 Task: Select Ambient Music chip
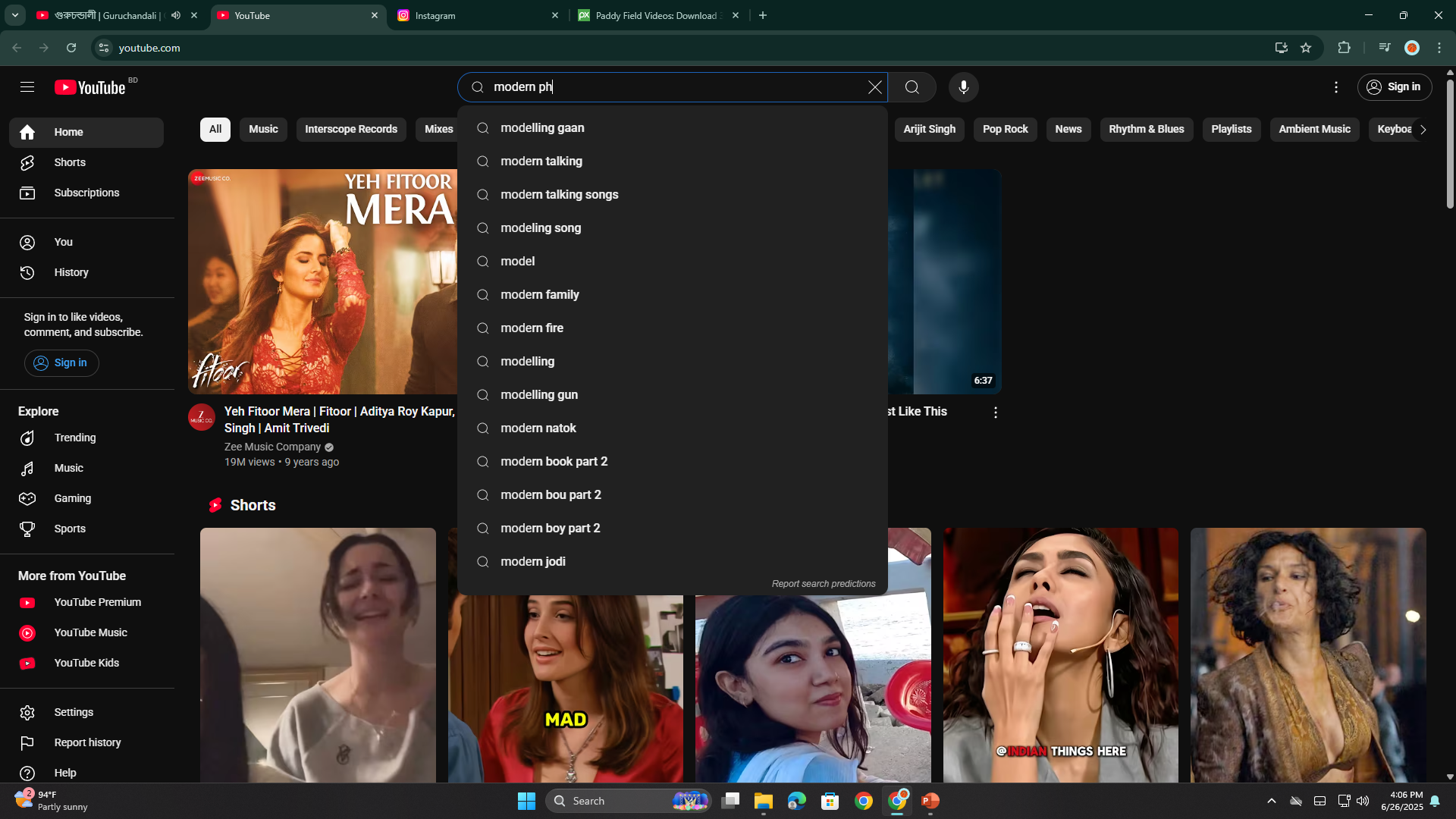tap(1314, 129)
